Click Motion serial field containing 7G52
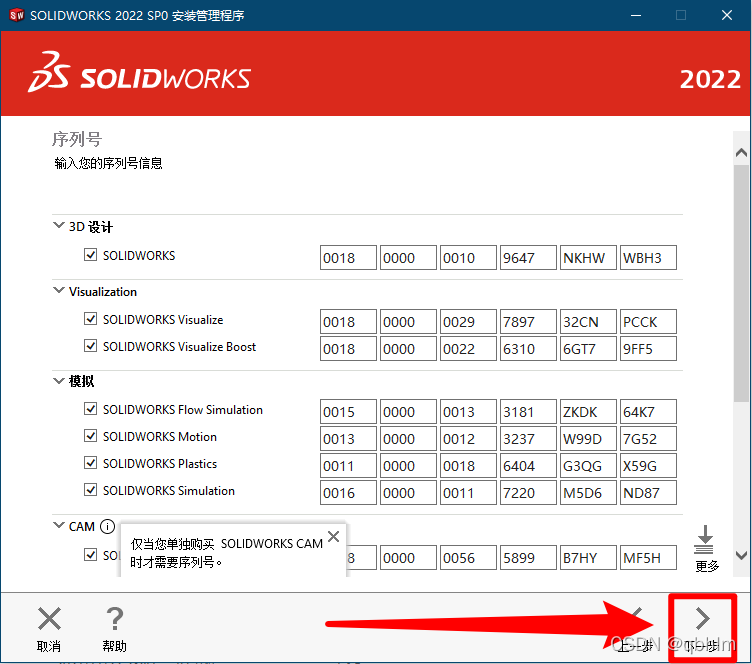 (648, 439)
